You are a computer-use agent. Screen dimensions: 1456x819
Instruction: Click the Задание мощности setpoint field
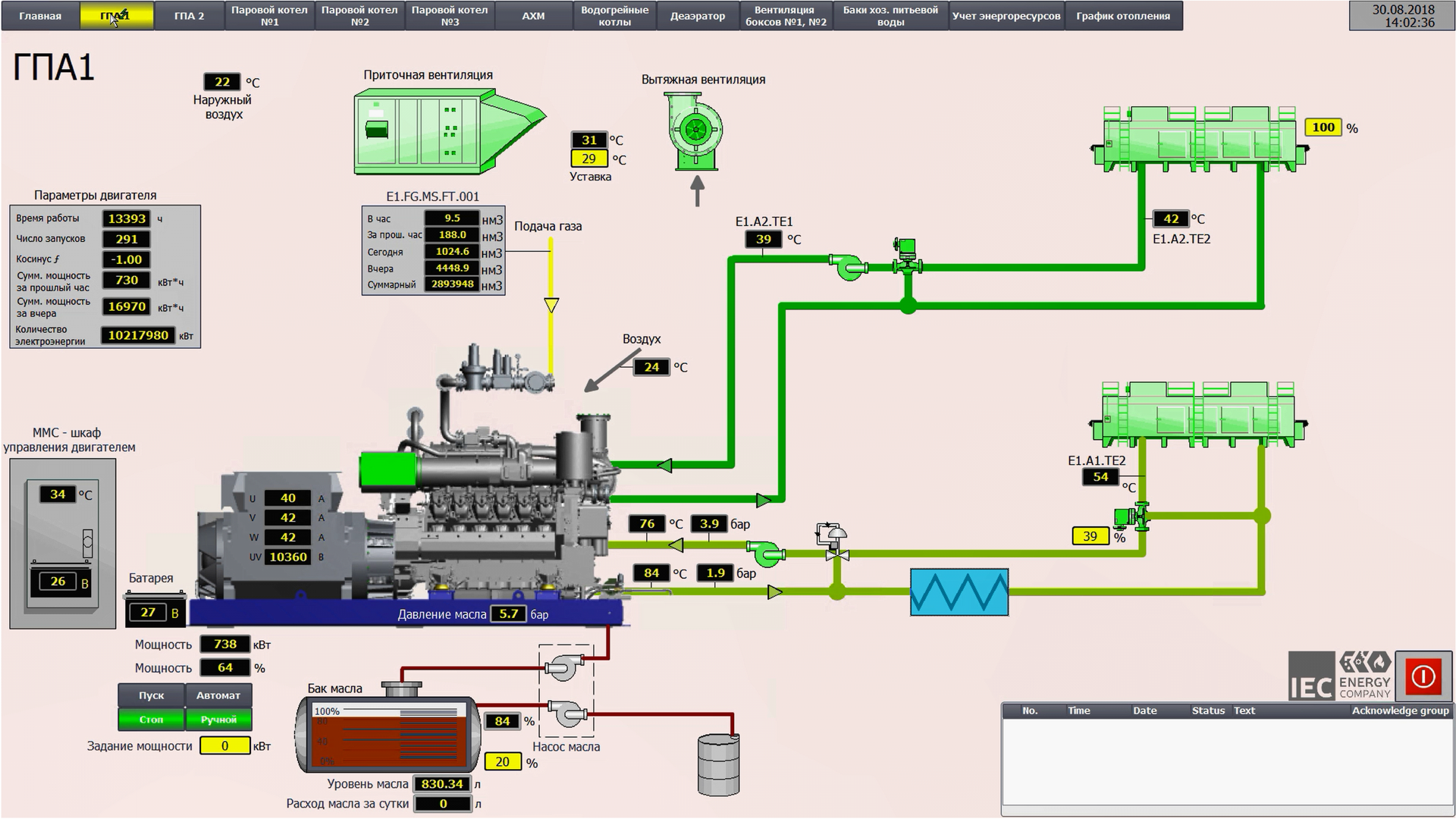tap(224, 746)
